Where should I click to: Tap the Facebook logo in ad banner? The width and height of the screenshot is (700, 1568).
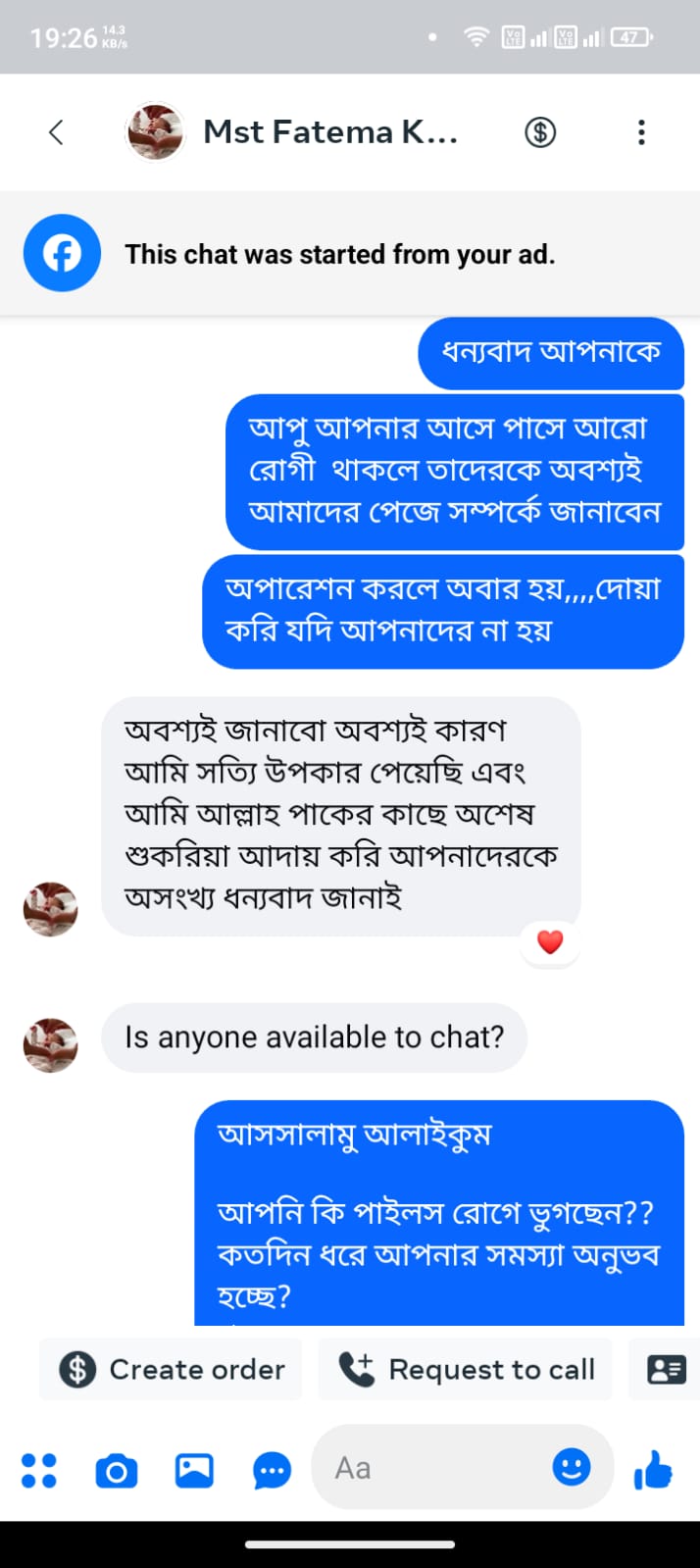point(62,254)
